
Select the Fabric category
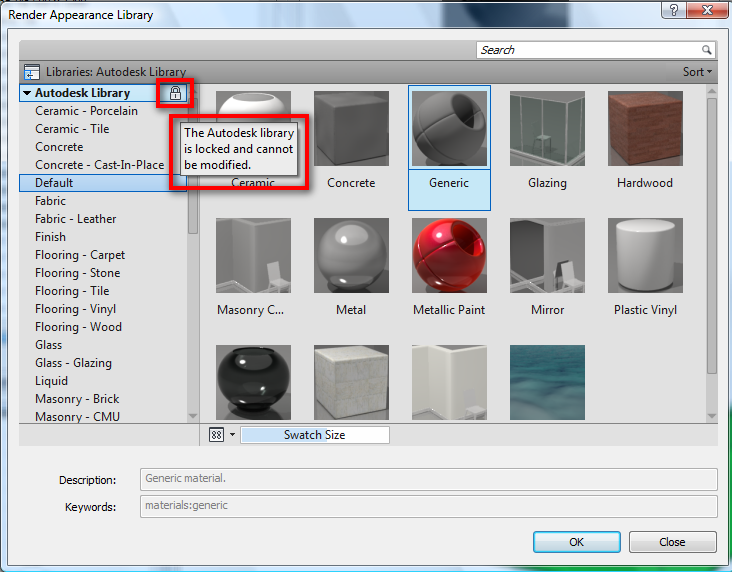tap(50, 201)
